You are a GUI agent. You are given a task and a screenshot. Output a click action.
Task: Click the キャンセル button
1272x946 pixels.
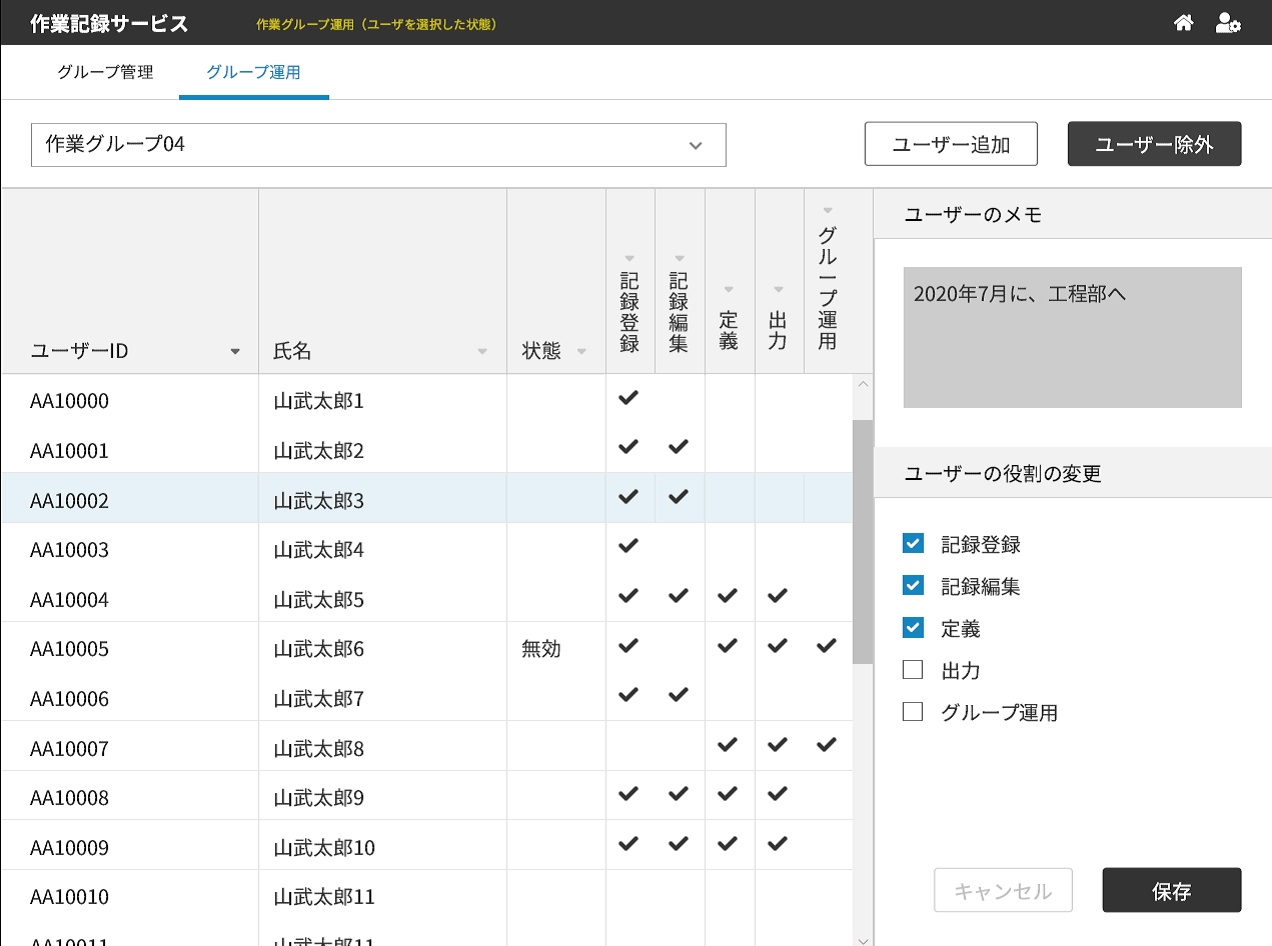click(1003, 890)
